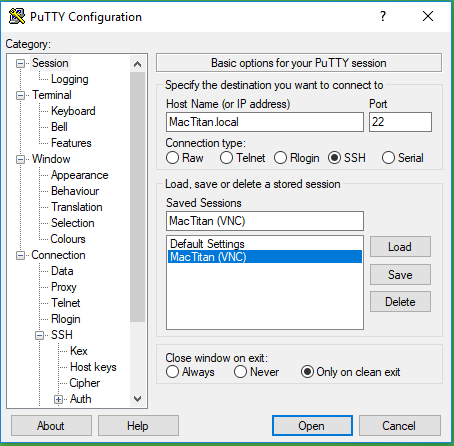Collapse the SSH tree node
The width and height of the screenshot is (454, 446).
coord(39,335)
